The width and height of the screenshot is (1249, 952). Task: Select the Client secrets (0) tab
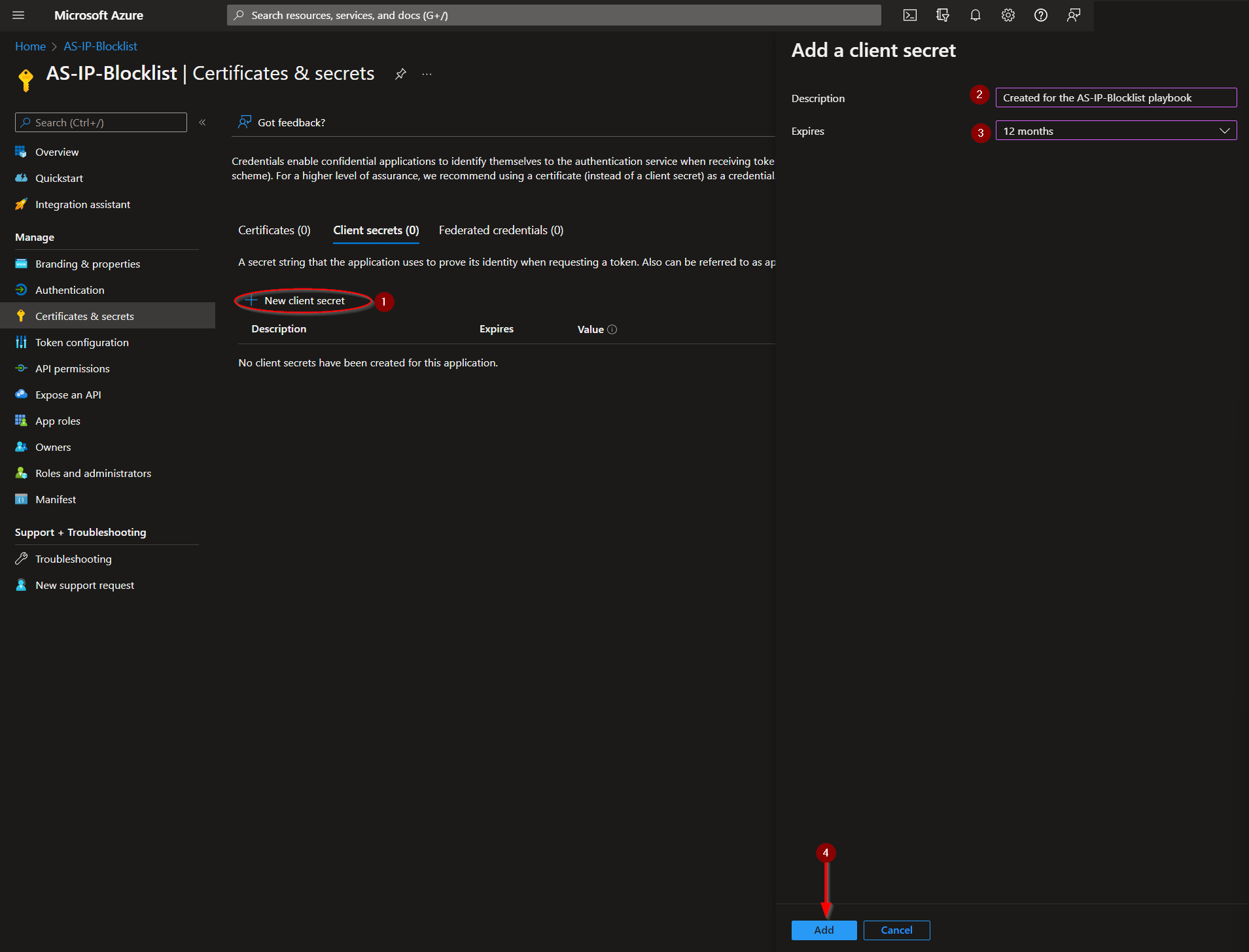point(376,230)
